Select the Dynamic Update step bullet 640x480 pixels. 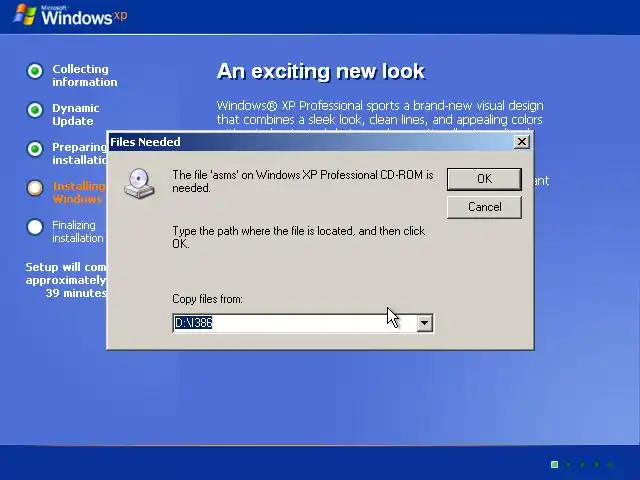(x=35, y=110)
